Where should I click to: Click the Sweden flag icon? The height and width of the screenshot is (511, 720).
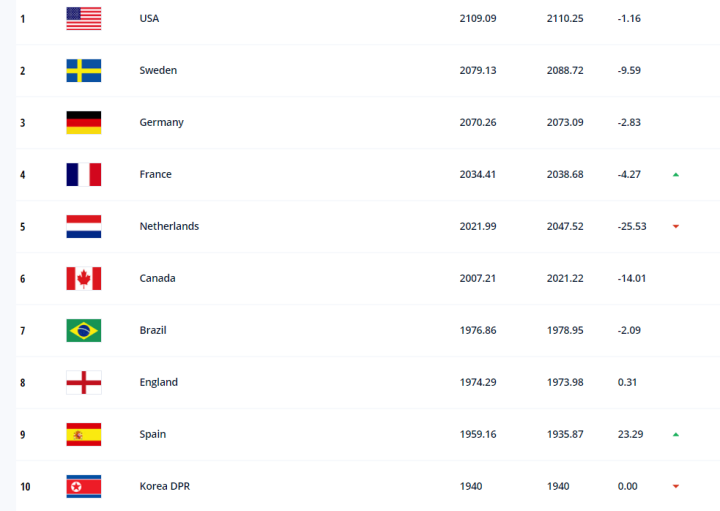click(x=83, y=70)
